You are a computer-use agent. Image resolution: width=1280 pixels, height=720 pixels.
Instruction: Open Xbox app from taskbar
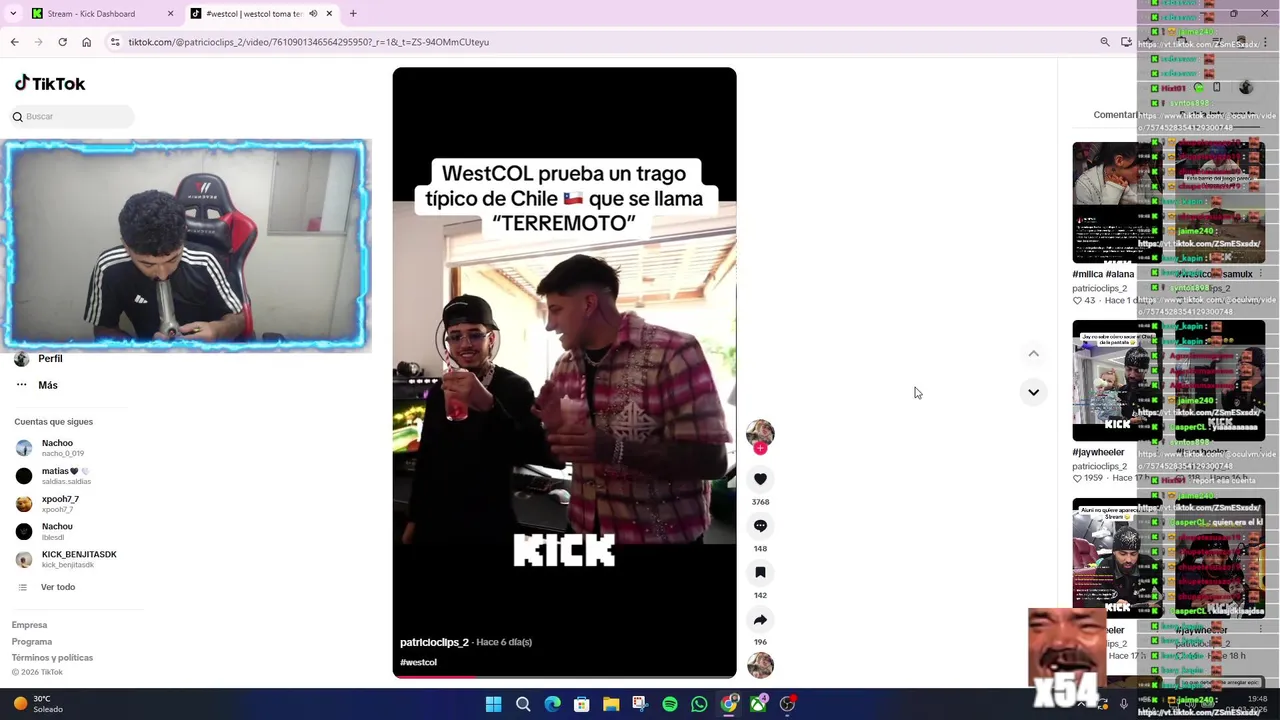coord(758,704)
